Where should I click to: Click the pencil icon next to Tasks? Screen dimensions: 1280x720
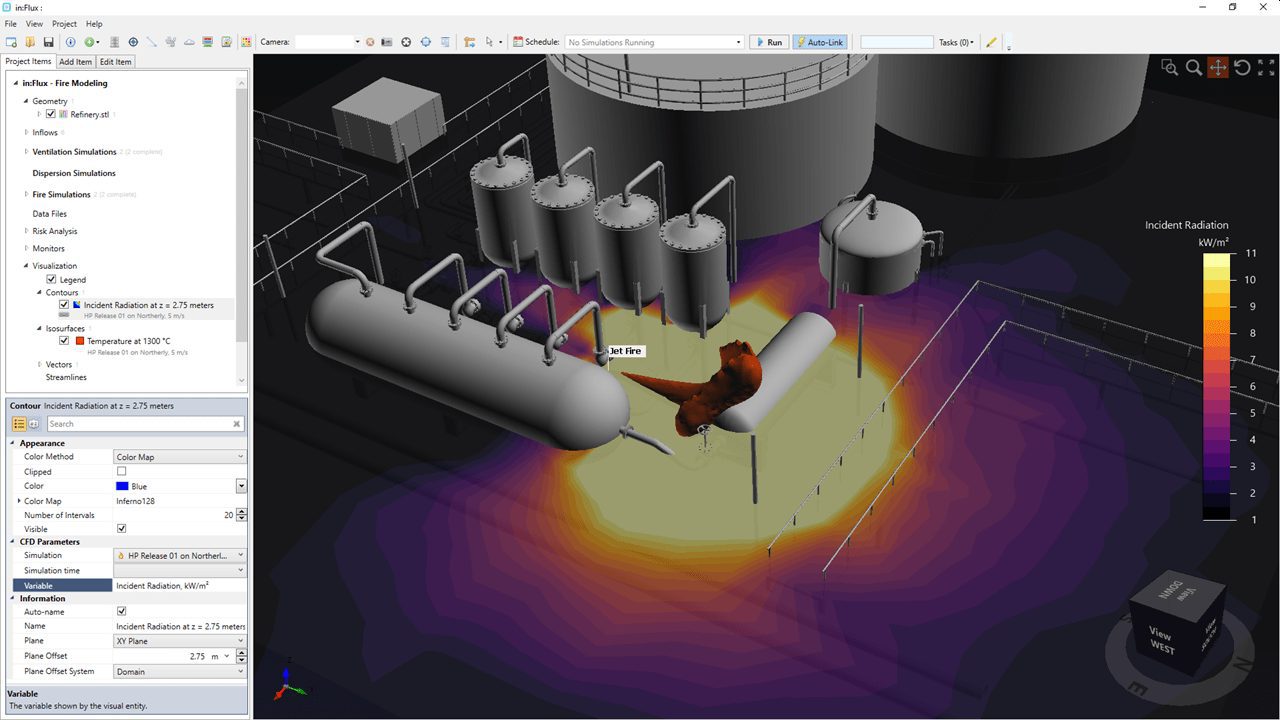tap(991, 42)
